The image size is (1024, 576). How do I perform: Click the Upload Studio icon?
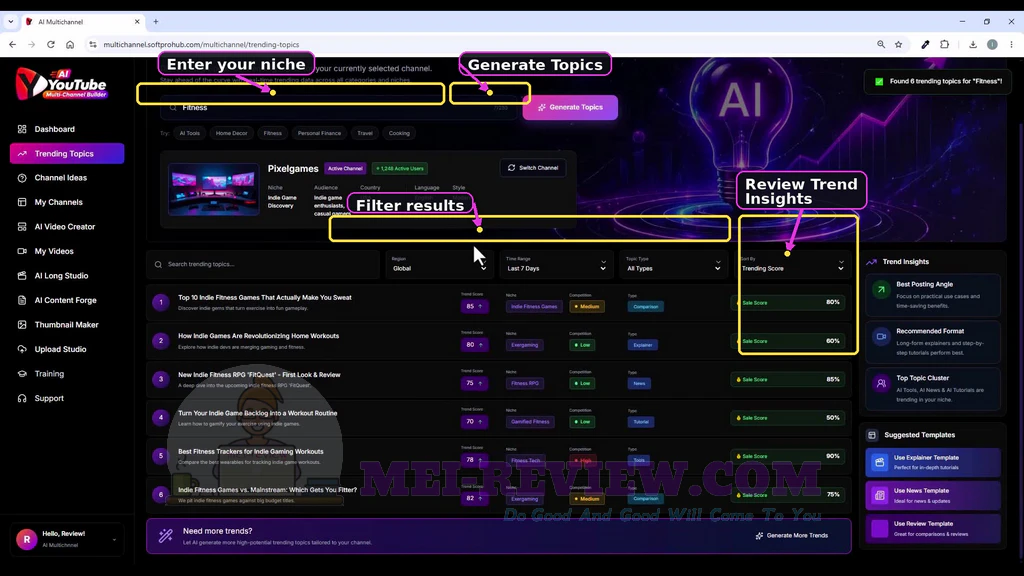tap(22, 349)
